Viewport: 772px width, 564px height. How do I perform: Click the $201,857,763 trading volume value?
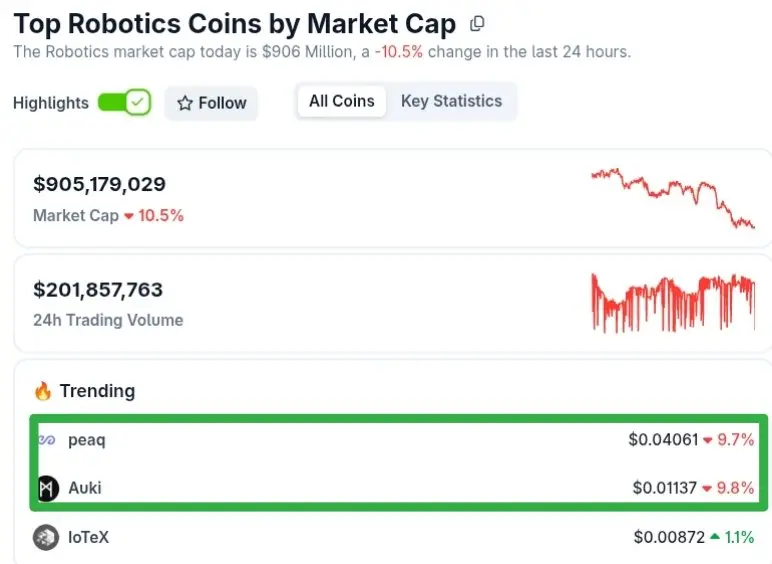[x=98, y=290]
